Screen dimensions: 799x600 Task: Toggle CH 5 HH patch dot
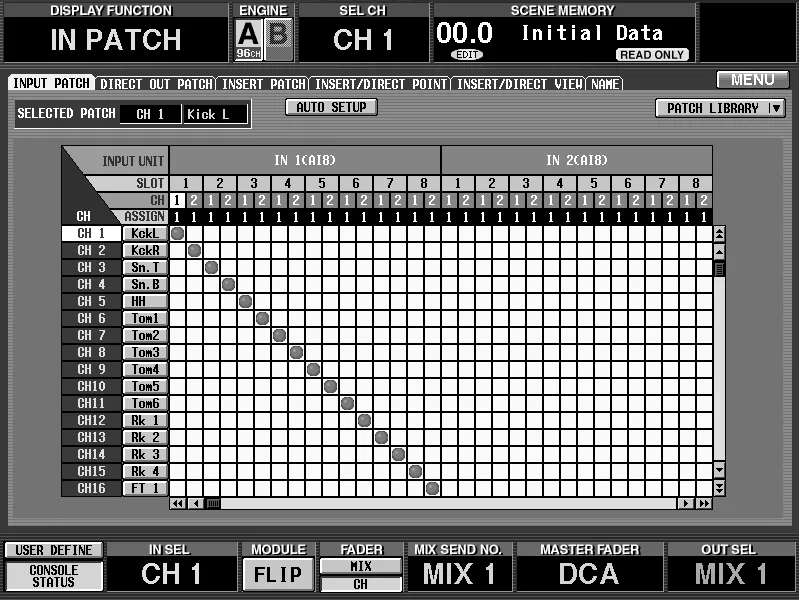(245, 301)
